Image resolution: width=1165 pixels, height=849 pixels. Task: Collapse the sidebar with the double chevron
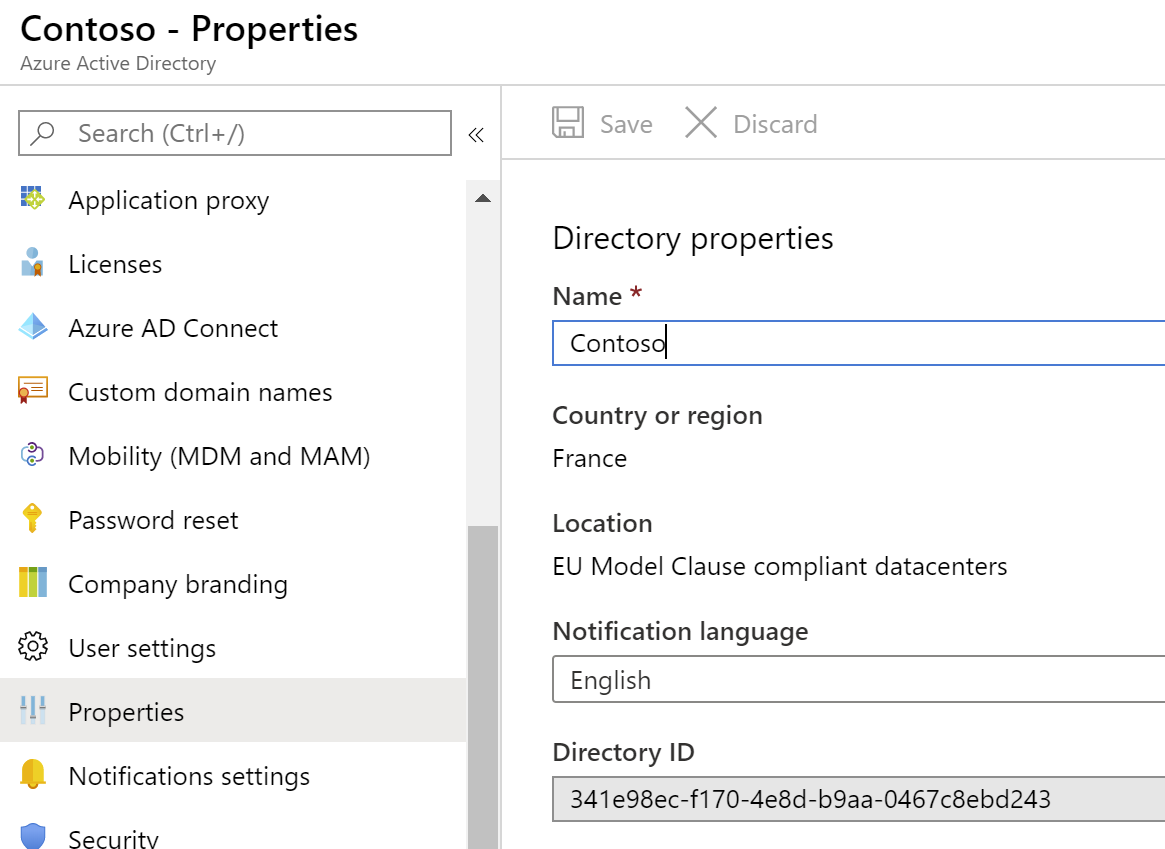(x=476, y=134)
